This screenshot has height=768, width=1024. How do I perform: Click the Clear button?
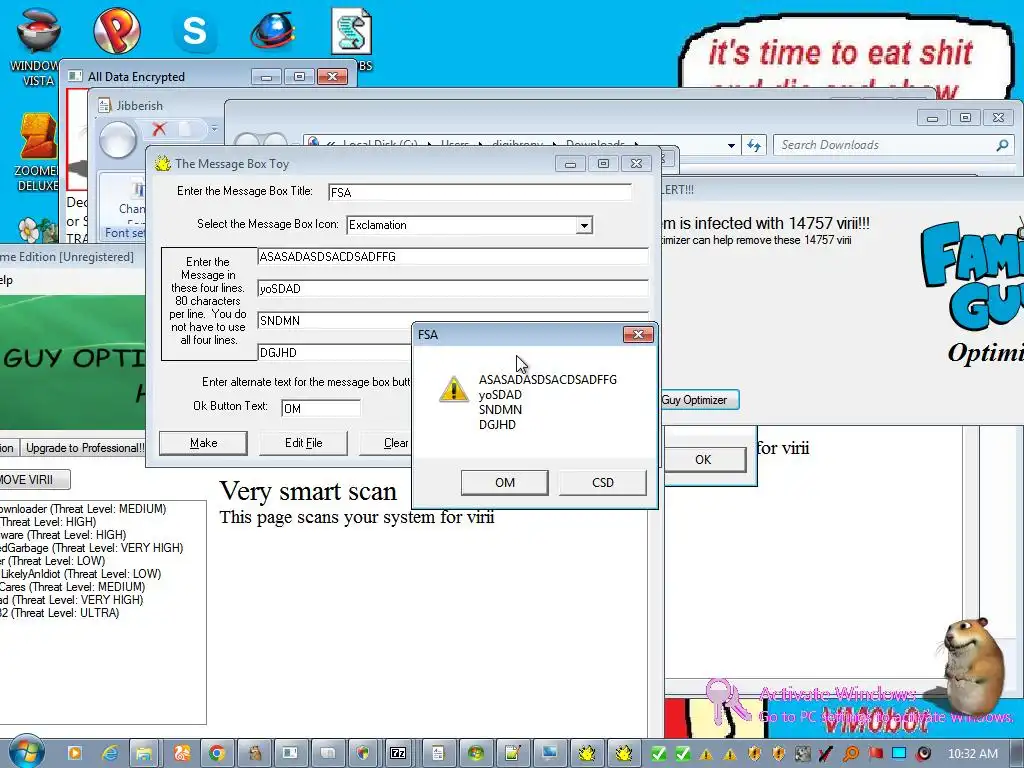tap(385, 443)
